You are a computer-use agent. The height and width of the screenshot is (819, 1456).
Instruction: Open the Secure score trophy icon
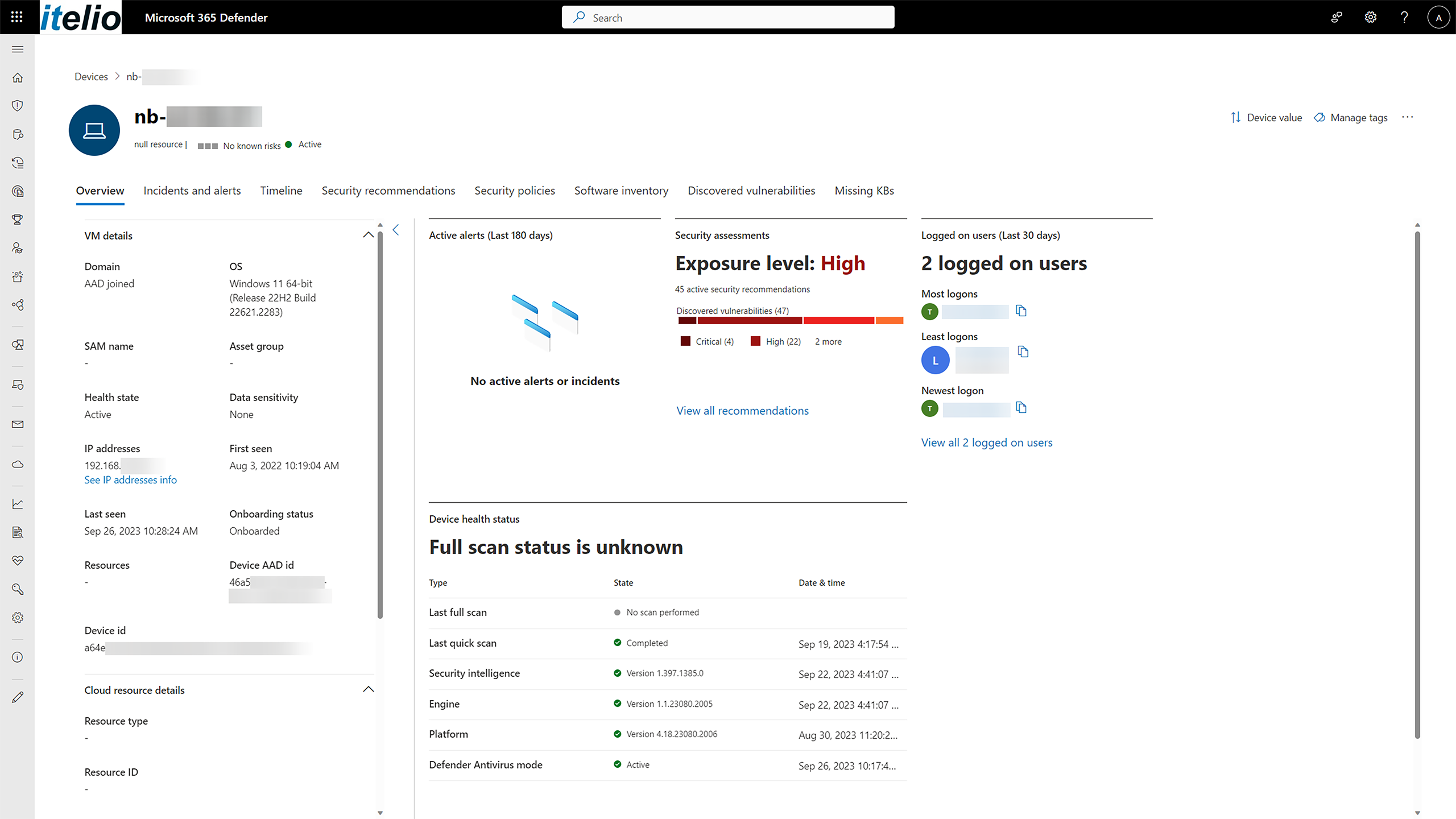pos(18,220)
